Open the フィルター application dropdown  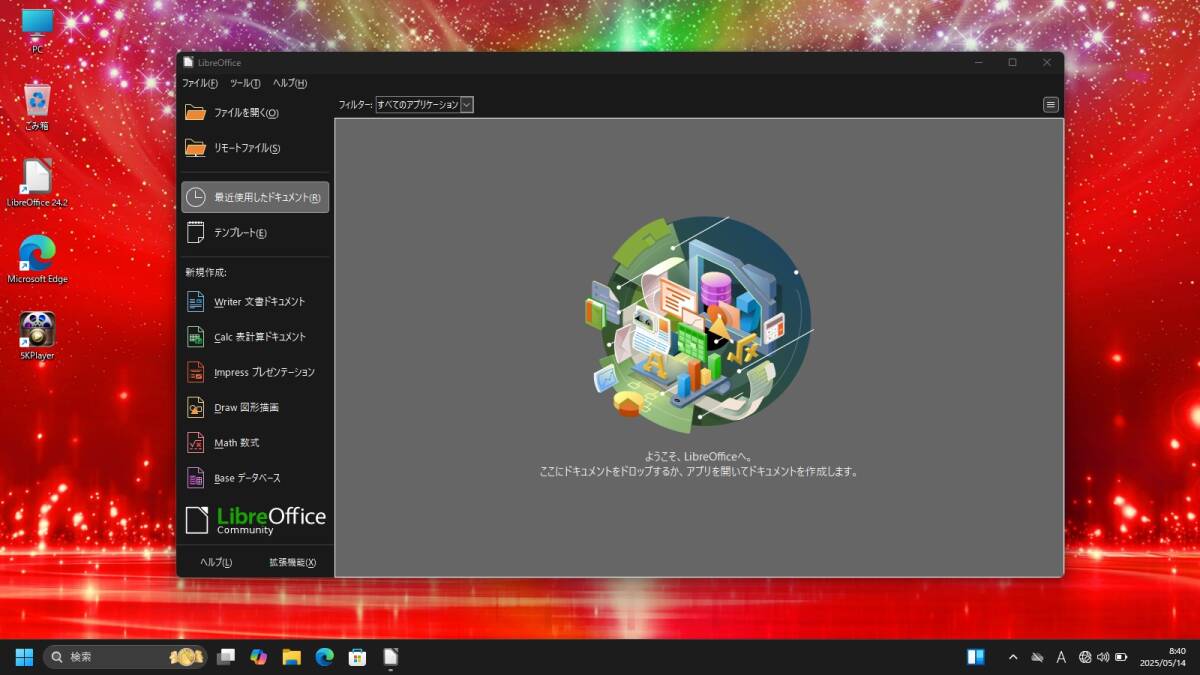click(424, 104)
